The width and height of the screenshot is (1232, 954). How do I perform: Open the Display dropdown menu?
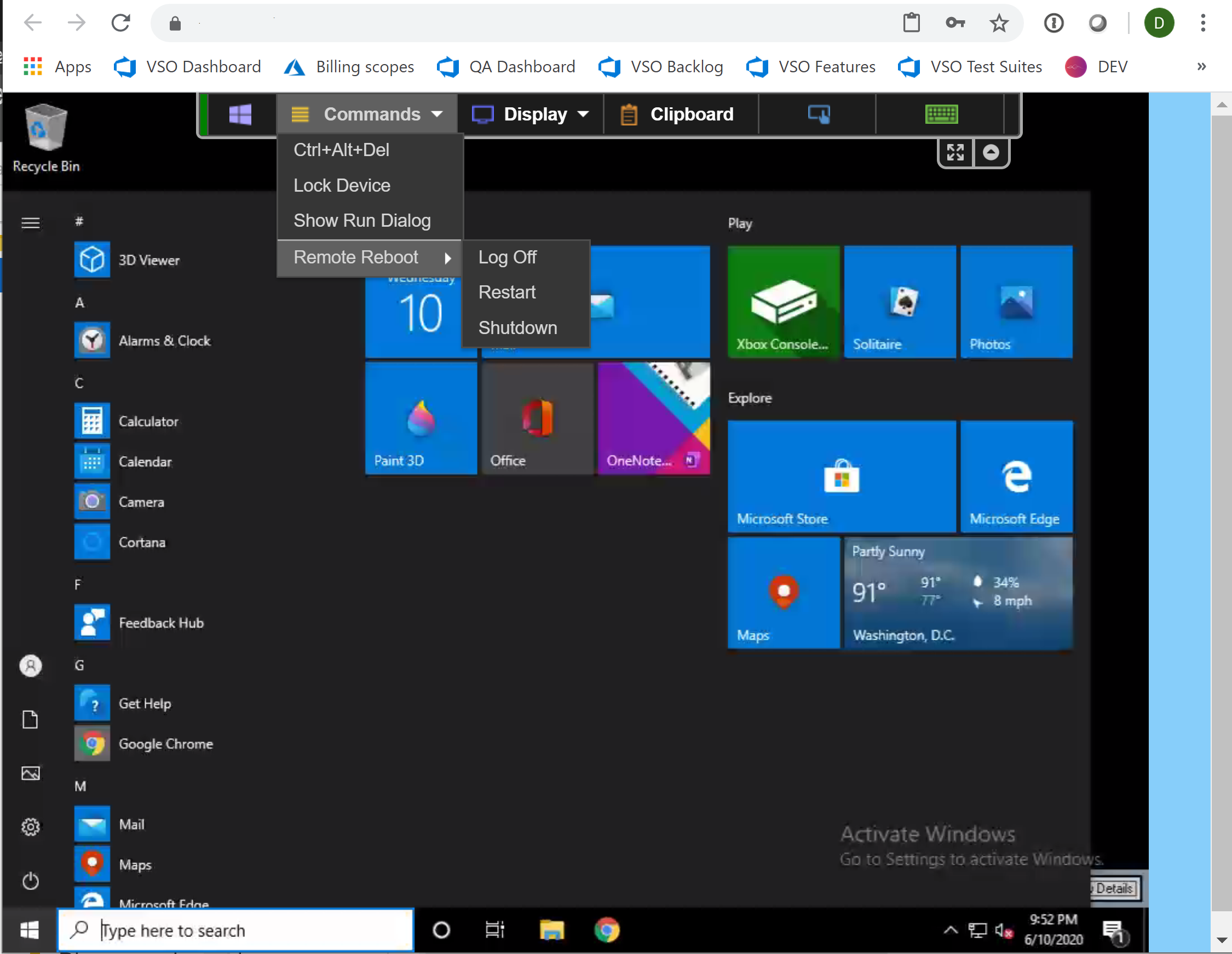tap(530, 114)
